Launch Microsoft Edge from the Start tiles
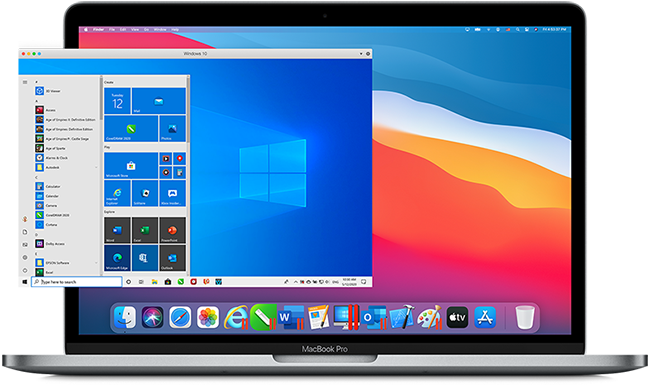Viewport: 650px width, 385px height. tap(117, 258)
